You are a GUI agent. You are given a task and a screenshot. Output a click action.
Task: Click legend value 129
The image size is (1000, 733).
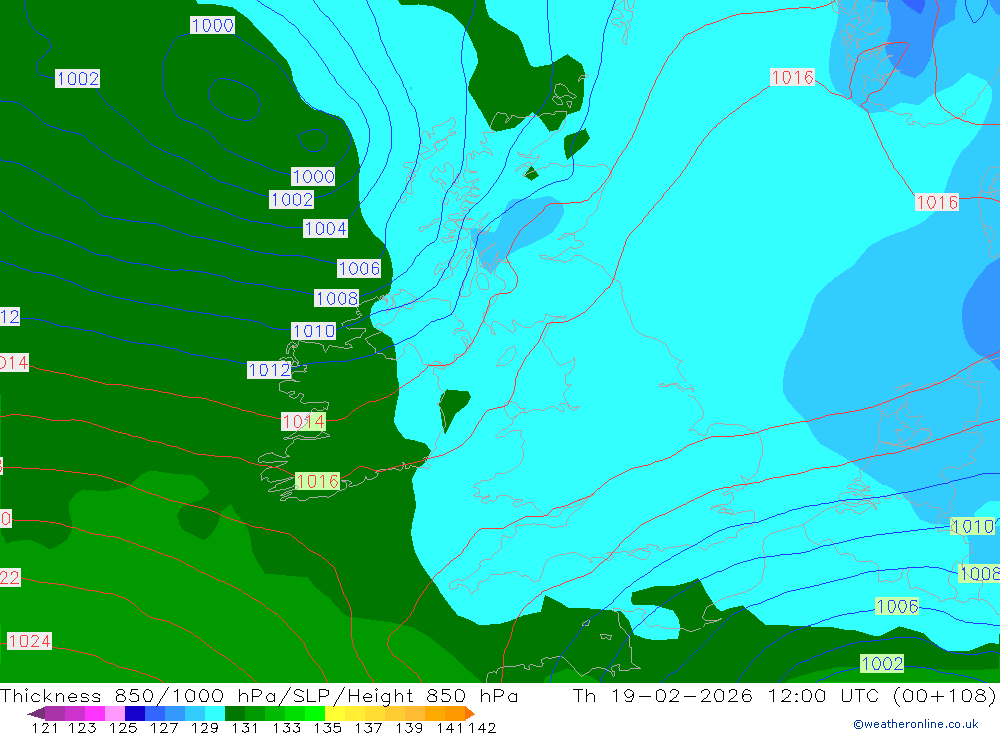tap(205, 728)
